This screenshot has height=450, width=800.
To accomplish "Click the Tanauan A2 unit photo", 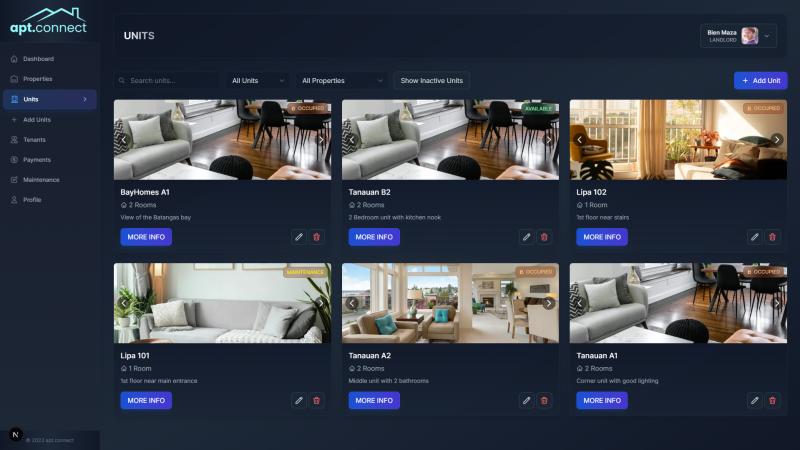I will point(451,303).
